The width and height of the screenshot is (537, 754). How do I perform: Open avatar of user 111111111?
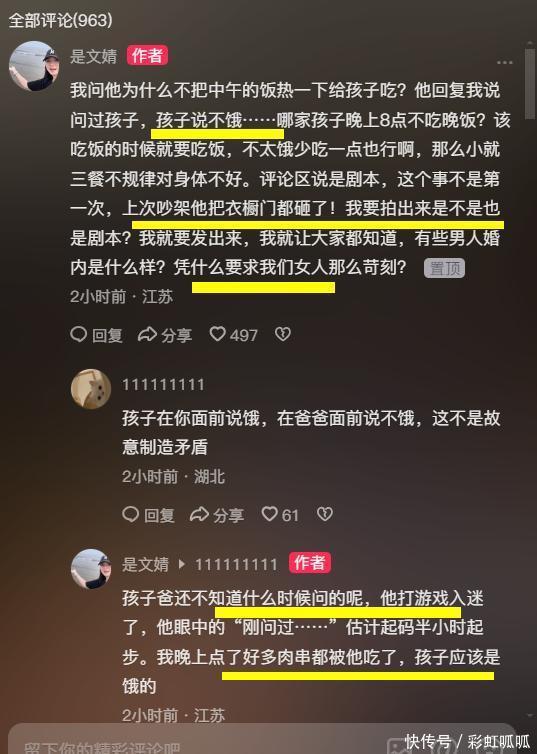point(91,390)
